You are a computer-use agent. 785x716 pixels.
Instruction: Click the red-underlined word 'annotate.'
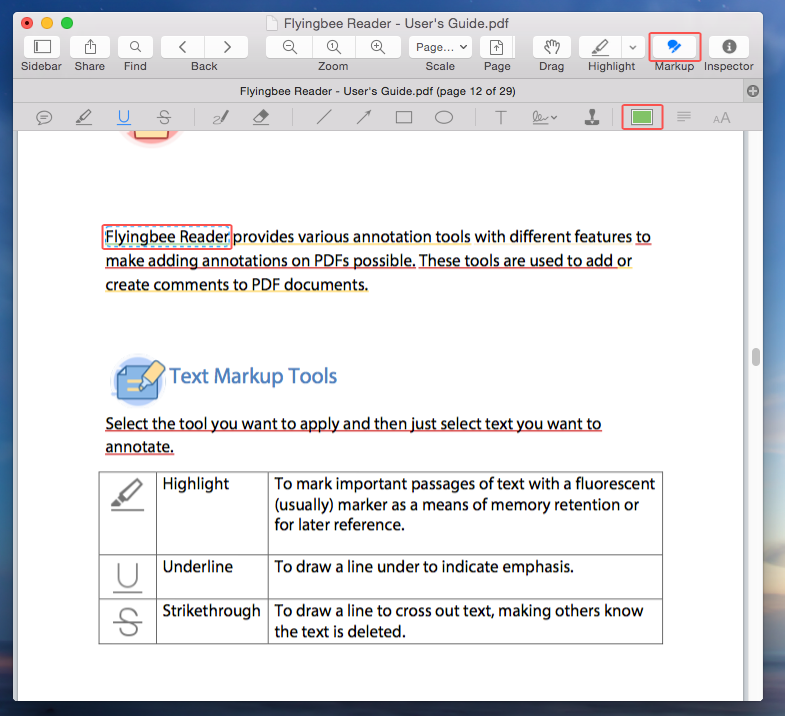139,447
